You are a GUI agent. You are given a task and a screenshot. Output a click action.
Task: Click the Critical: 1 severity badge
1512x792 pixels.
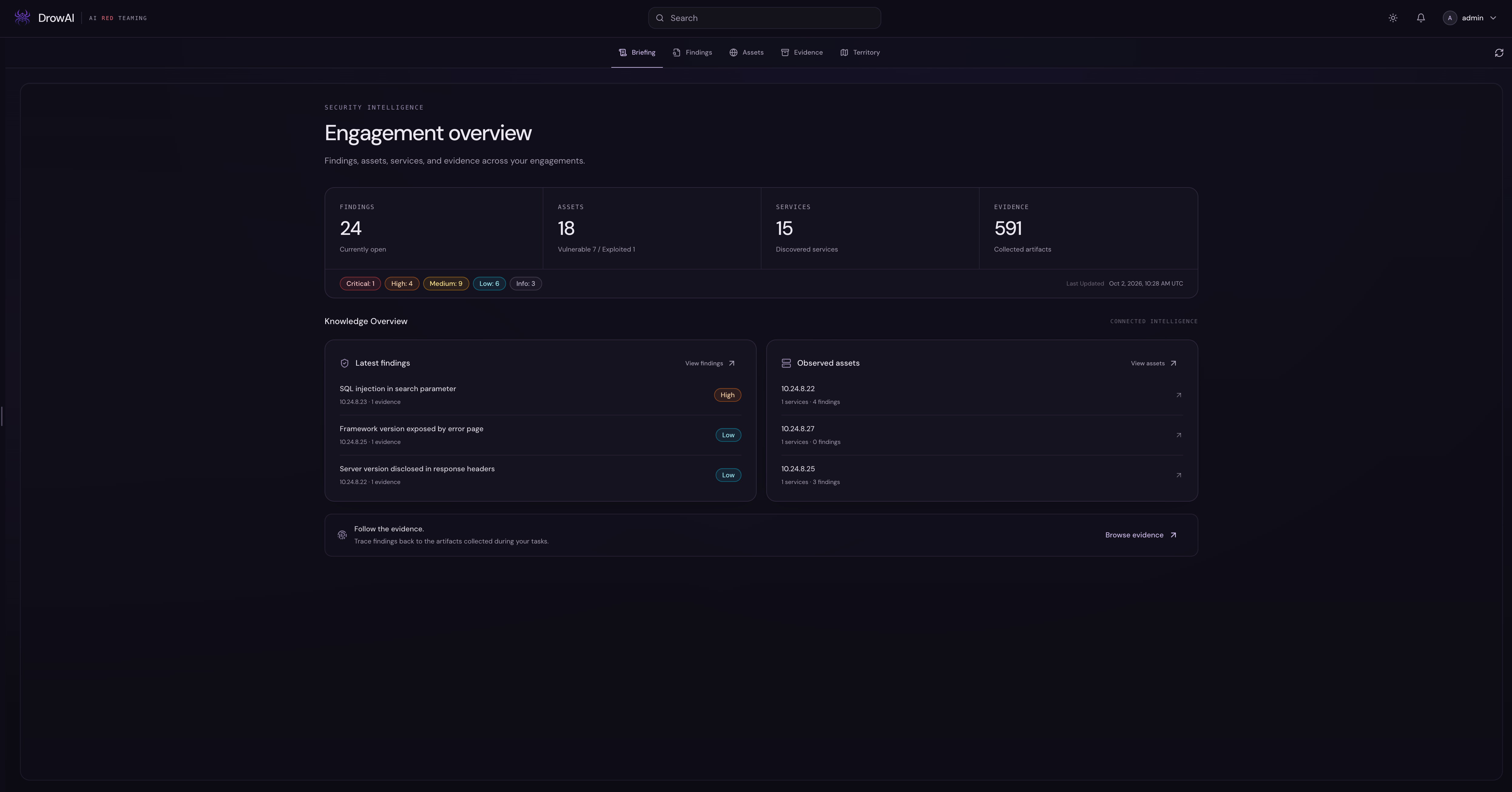(x=360, y=283)
